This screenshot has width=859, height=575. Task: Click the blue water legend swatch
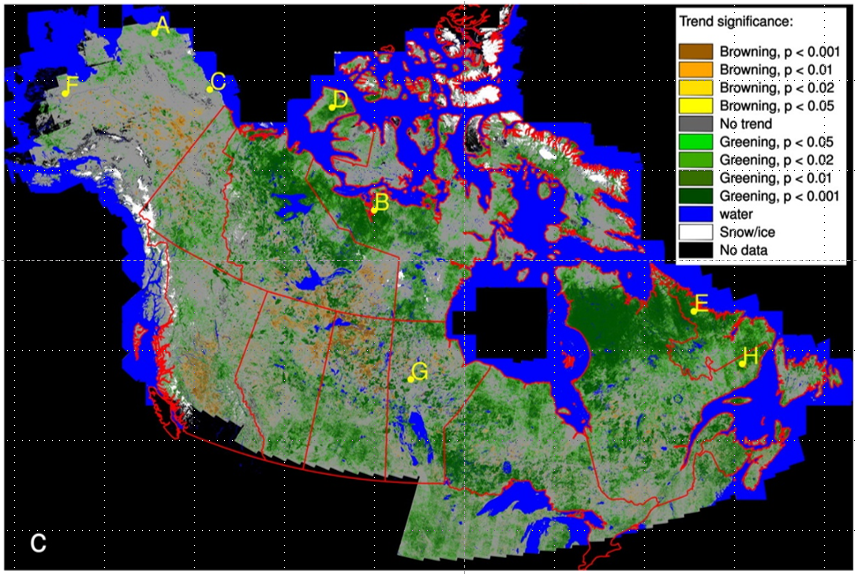[x=696, y=213]
